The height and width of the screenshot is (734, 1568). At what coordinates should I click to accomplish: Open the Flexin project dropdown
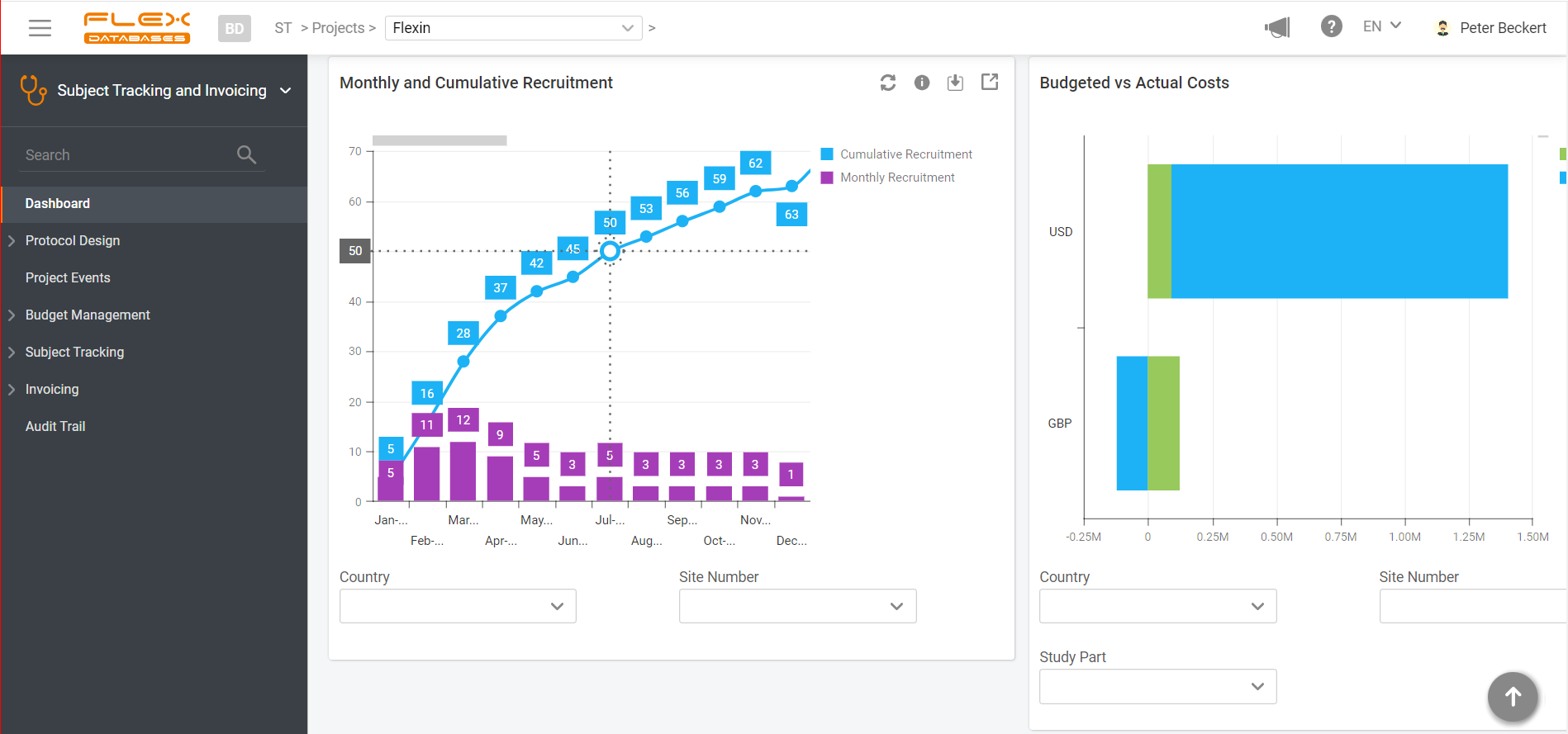[x=513, y=28]
